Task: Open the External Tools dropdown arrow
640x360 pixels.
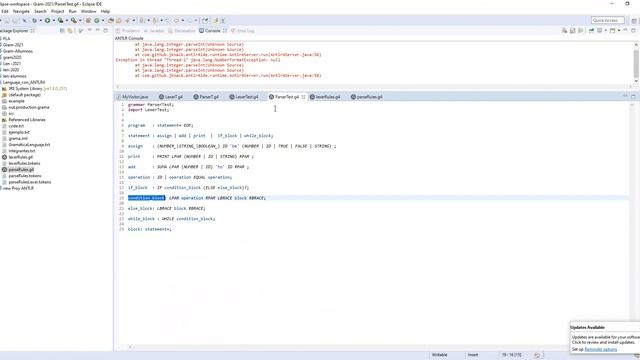Action: tap(80, 20)
